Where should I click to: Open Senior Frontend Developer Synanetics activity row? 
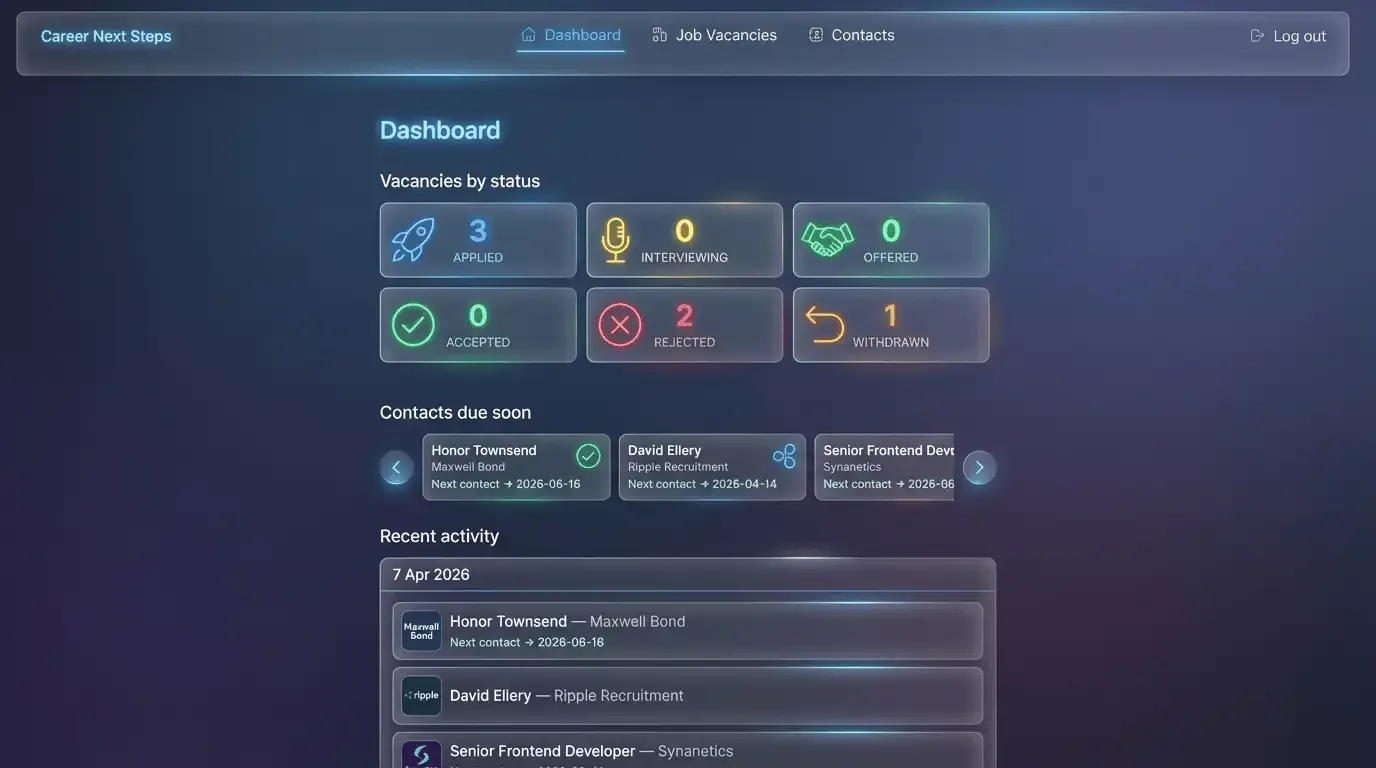click(688, 752)
